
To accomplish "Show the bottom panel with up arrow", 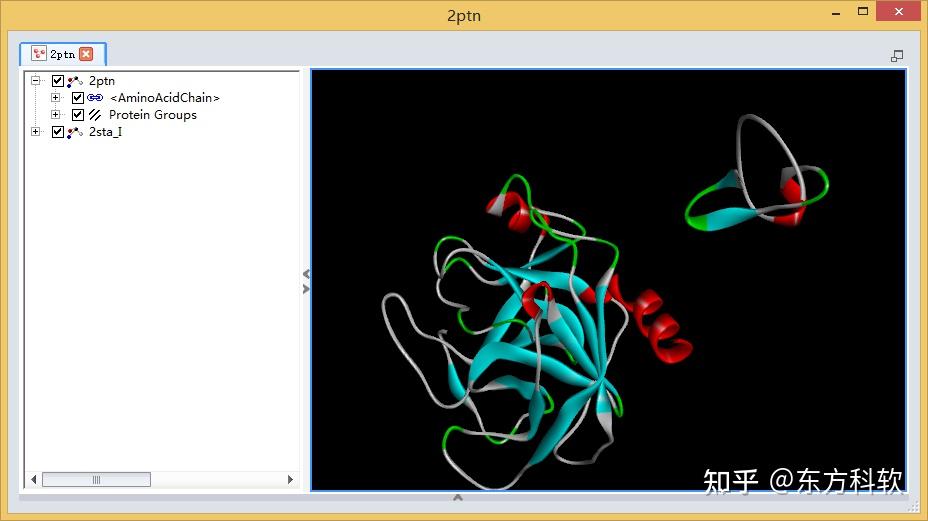I will [x=457, y=497].
